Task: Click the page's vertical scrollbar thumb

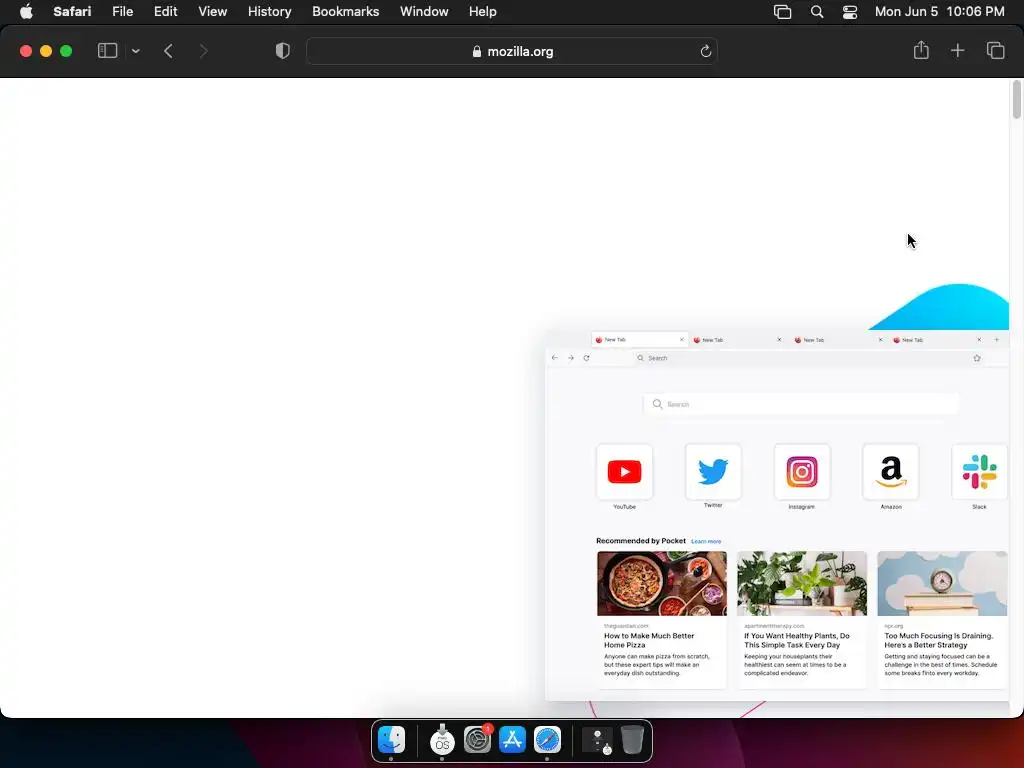Action: tap(1016, 99)
